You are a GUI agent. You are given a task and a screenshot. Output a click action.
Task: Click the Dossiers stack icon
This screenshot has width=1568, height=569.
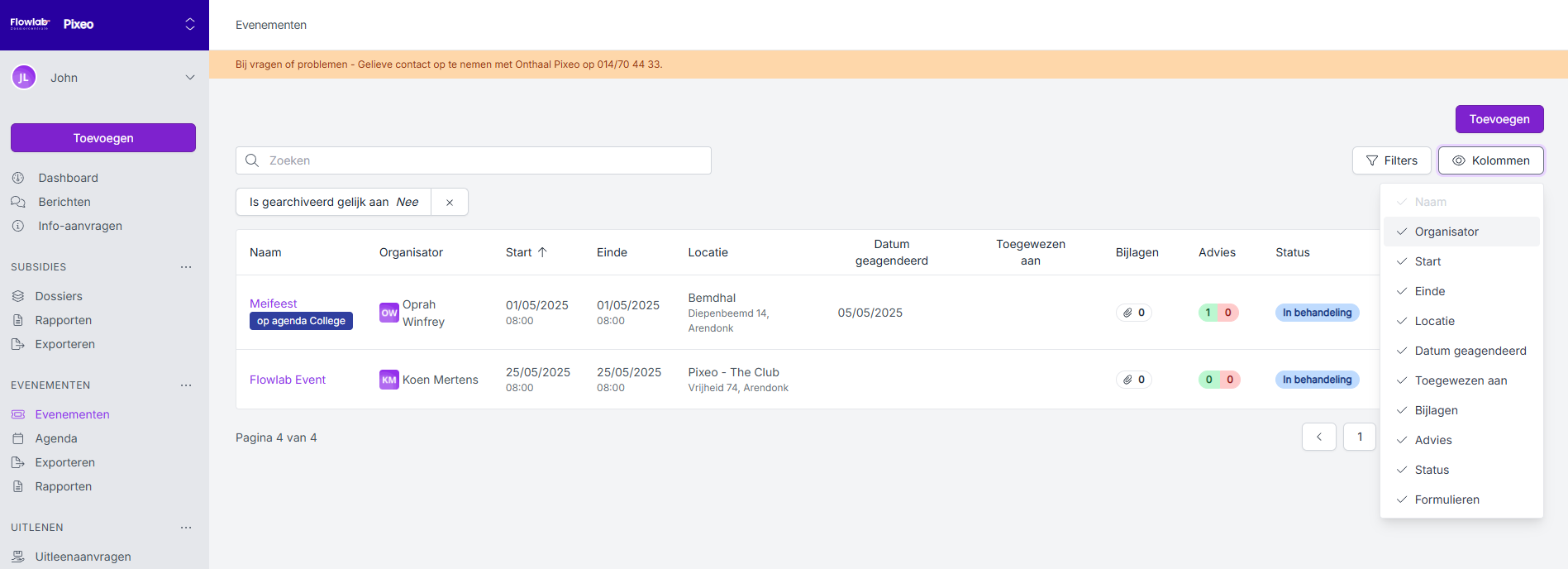(x=18, y=296)
